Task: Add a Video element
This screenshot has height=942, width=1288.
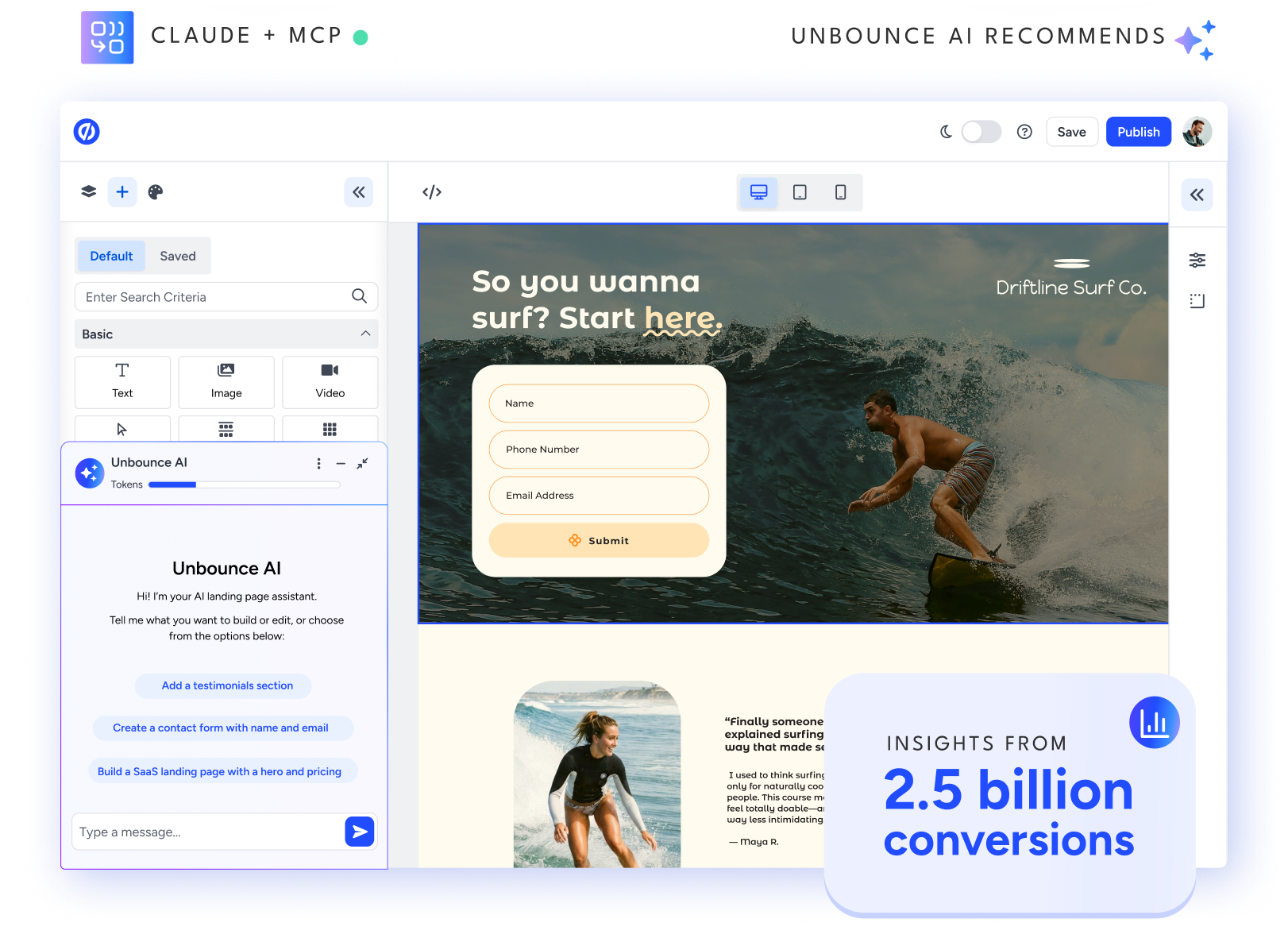Action: 330,382
